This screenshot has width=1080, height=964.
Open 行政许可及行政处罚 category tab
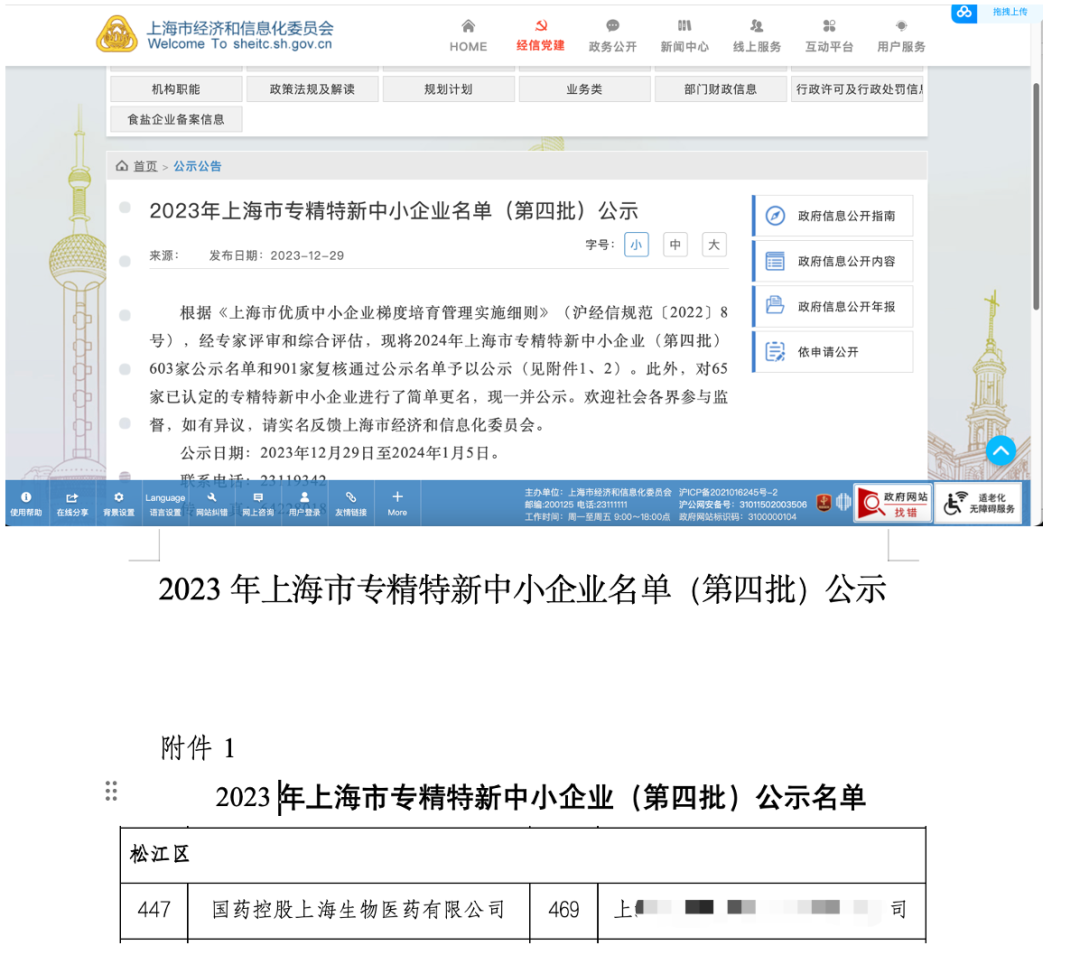[x=857, y=89]
